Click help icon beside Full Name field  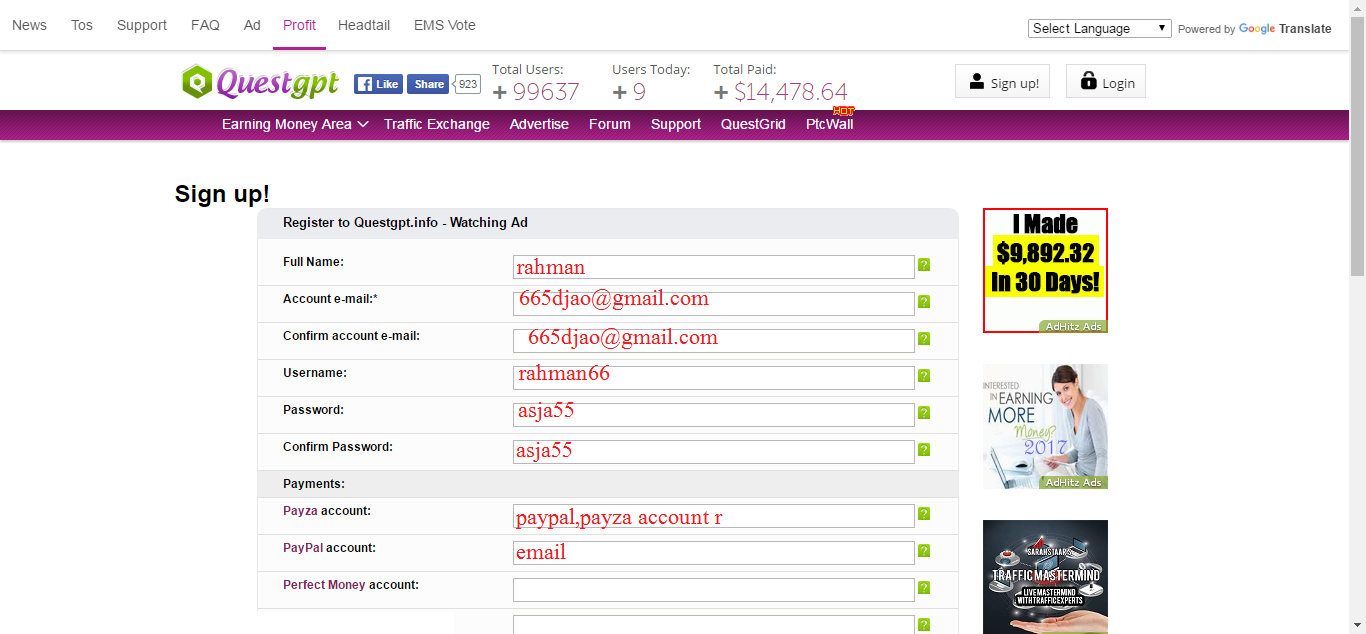pos(924,265)
